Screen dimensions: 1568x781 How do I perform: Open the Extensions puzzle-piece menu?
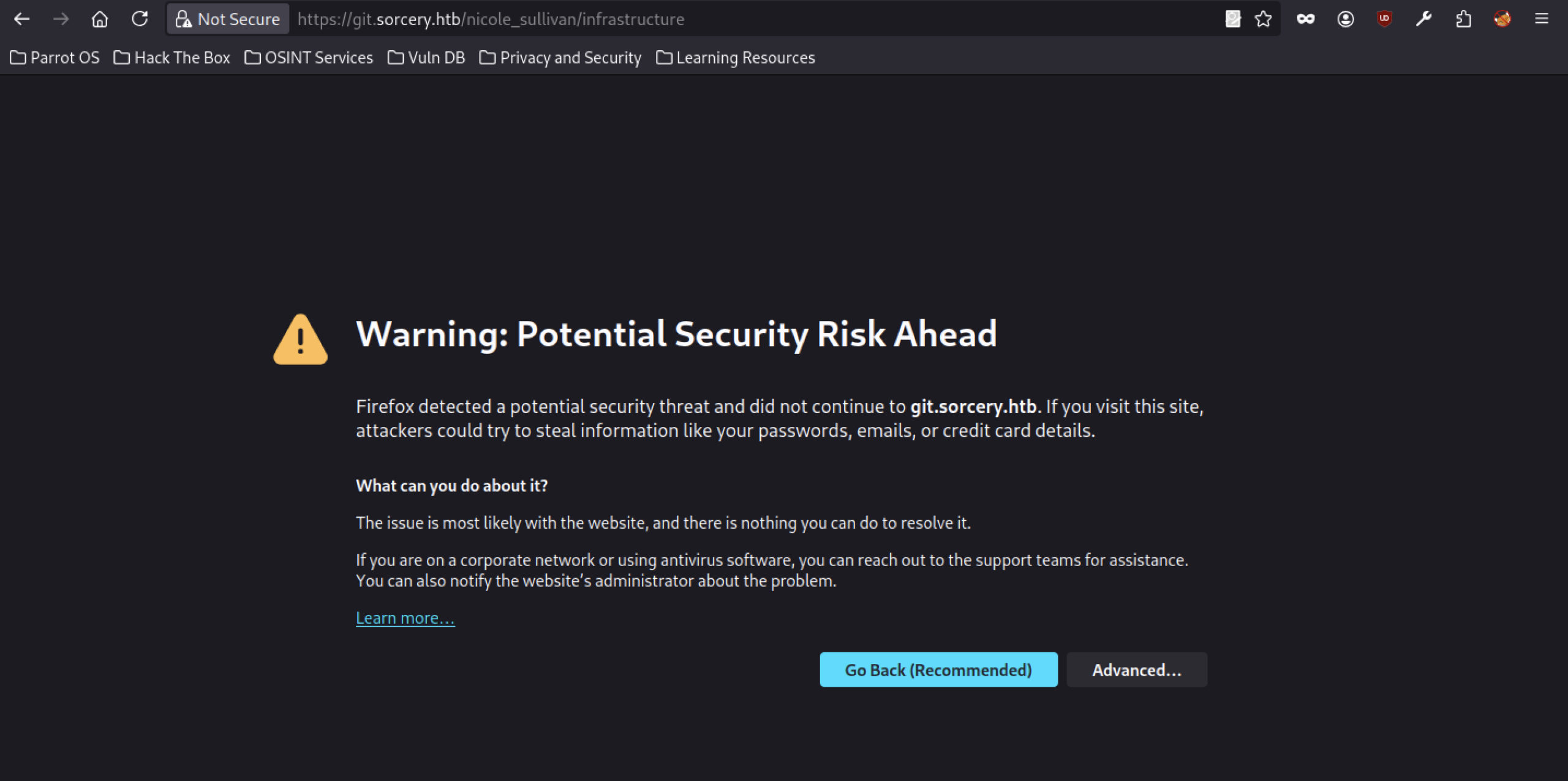tap(1463, 19)
